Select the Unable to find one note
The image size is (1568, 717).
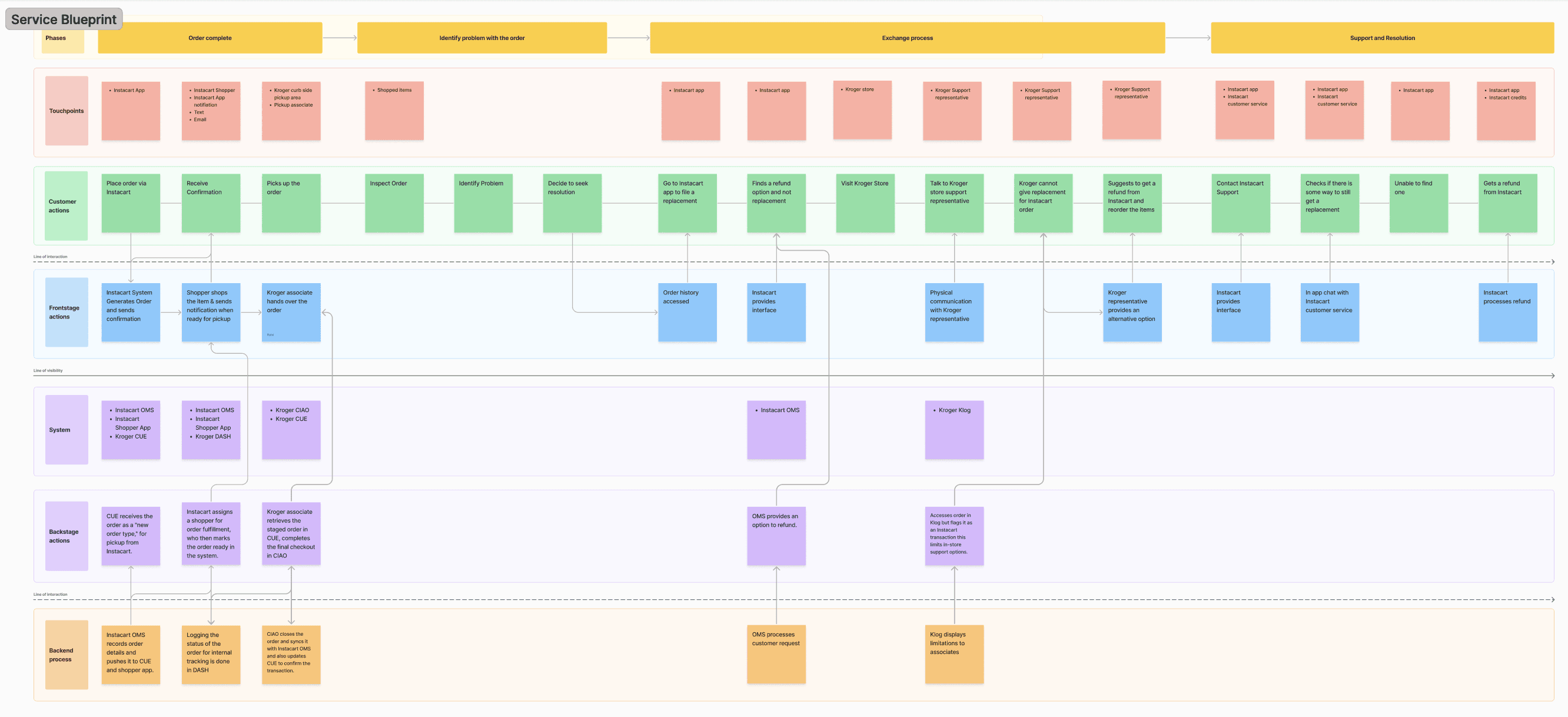(1418, 203)
